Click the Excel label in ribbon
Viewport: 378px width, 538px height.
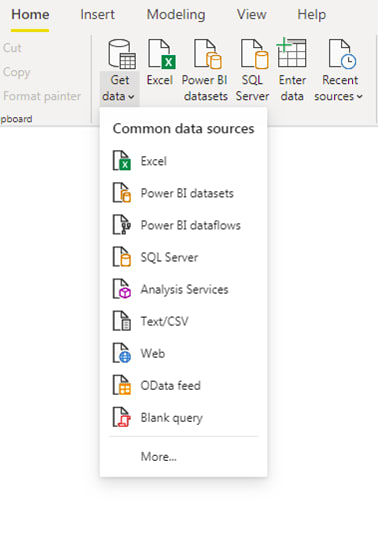point(160,80)
